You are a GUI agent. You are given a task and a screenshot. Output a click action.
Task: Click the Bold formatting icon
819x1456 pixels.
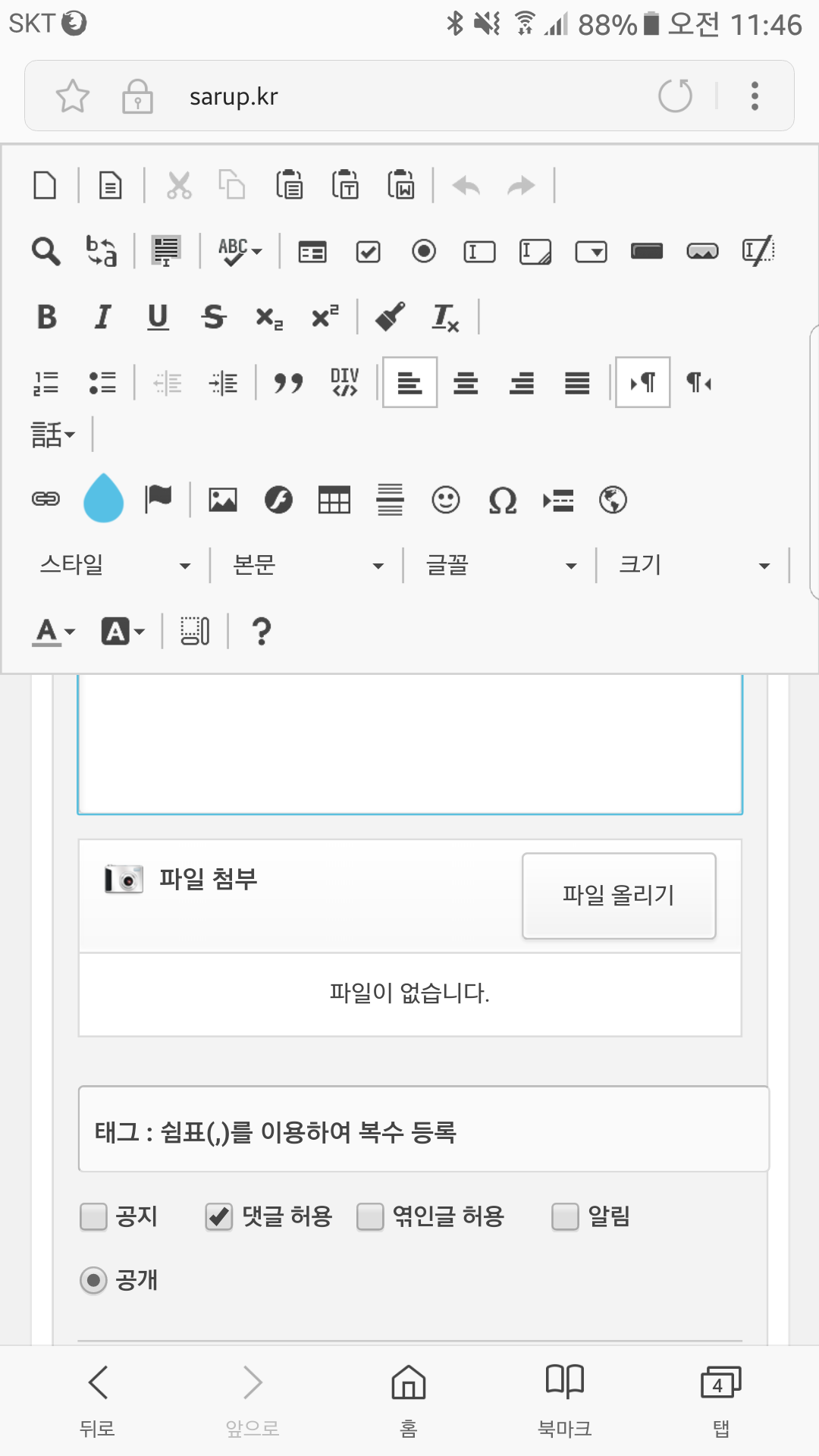tap(47, 317)
